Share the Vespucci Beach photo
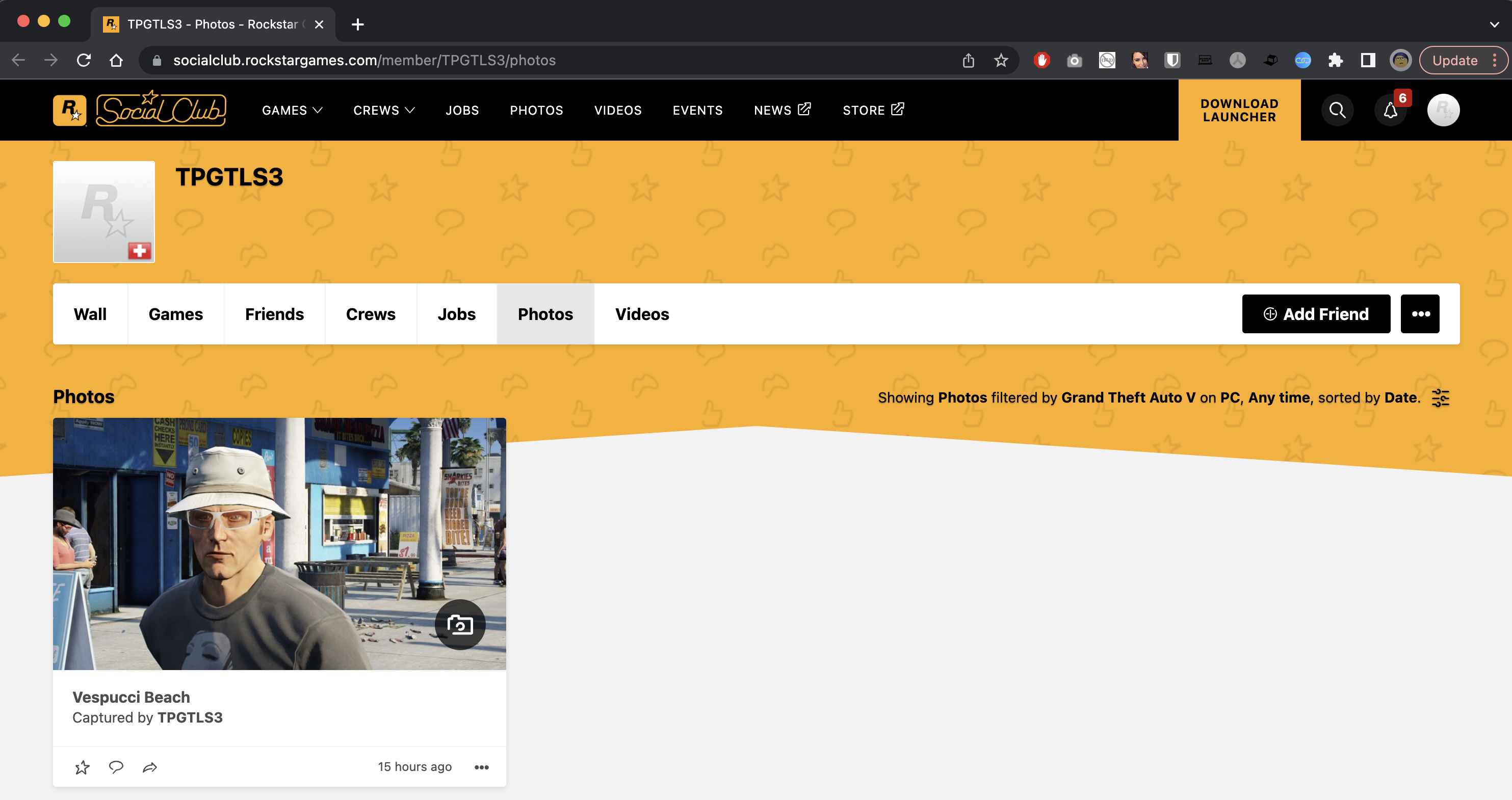Image resolution: width=1512 pixels, height=800 pixels. click(150, 767)
